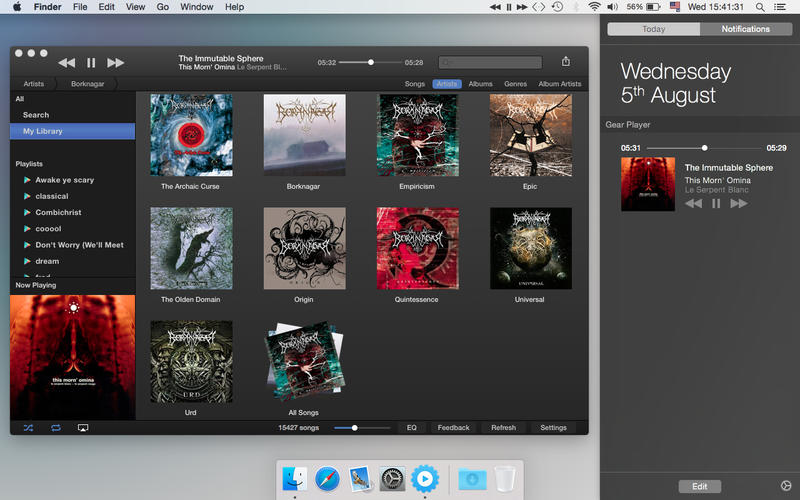Image resolution: width=800 pixels, height=500 pixels.
Task: Open Gear Player icon in dock
Action: [x=424, y=479]
